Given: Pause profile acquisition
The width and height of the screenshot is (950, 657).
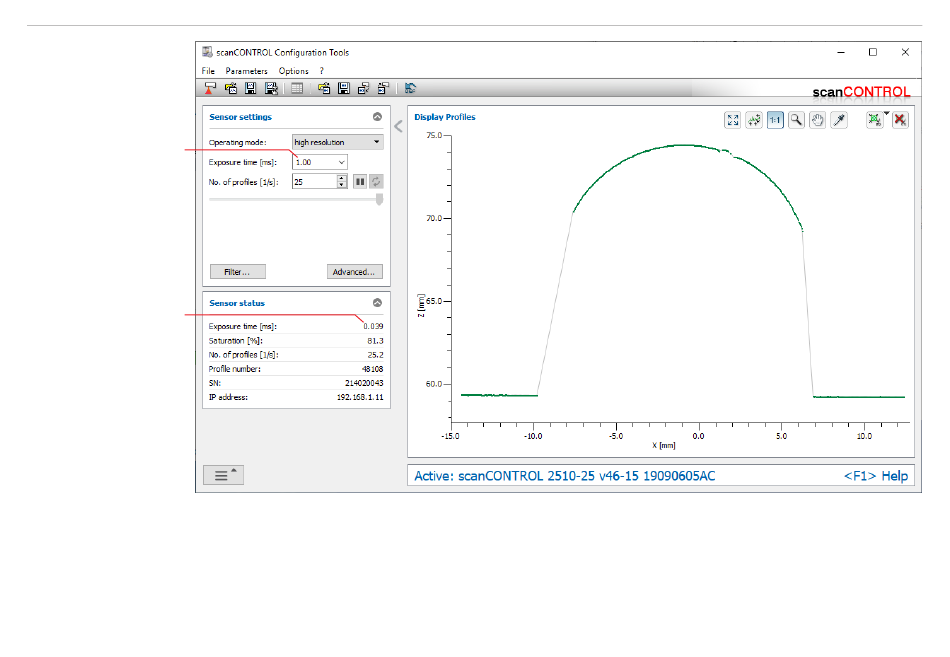Looking at the screenshot, I should [x=360, y=181].
